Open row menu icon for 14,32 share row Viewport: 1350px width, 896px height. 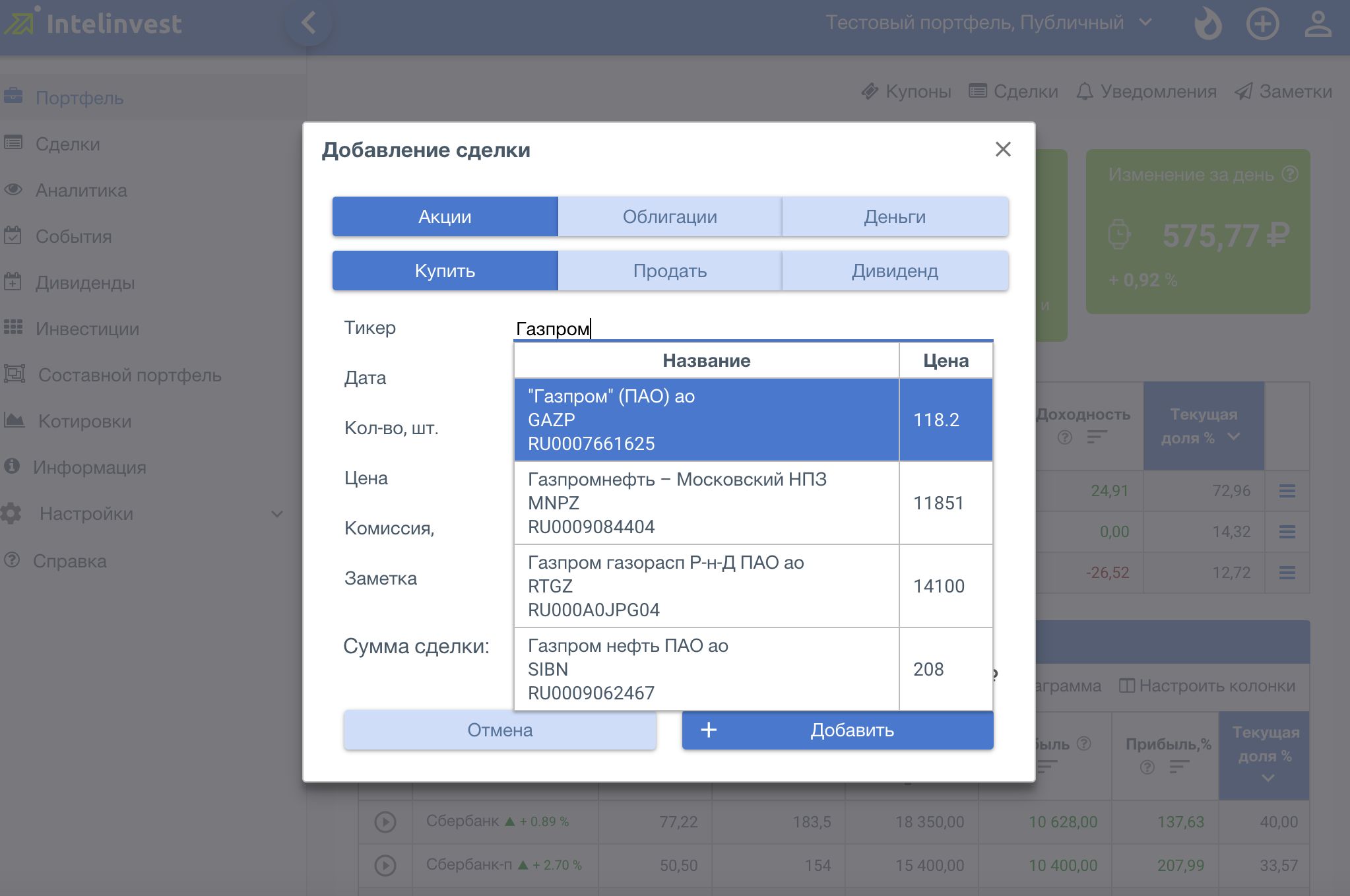tap(1287, 532)
